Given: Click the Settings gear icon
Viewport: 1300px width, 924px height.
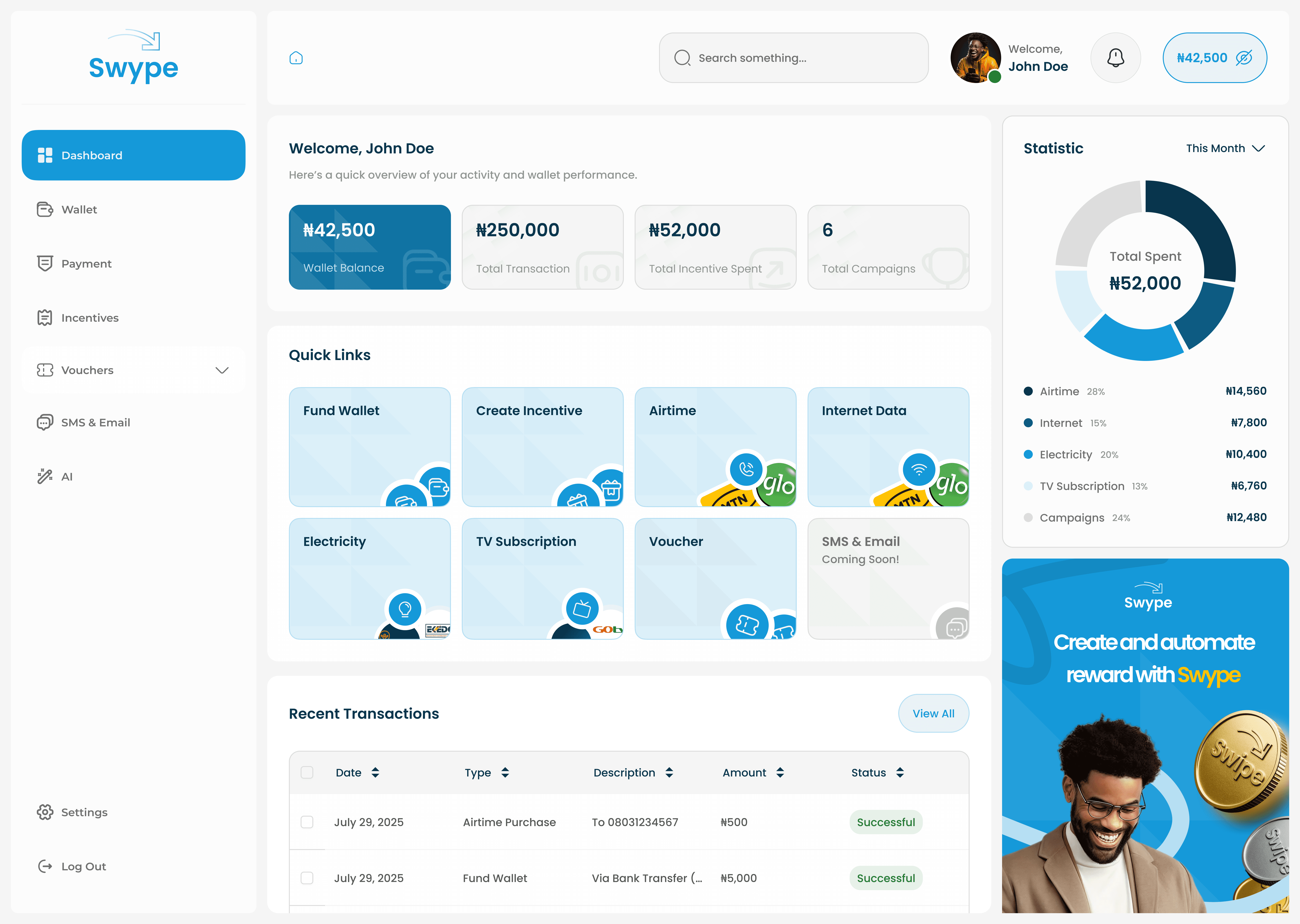Looking at the screenshot, I should tap(45, 812).
